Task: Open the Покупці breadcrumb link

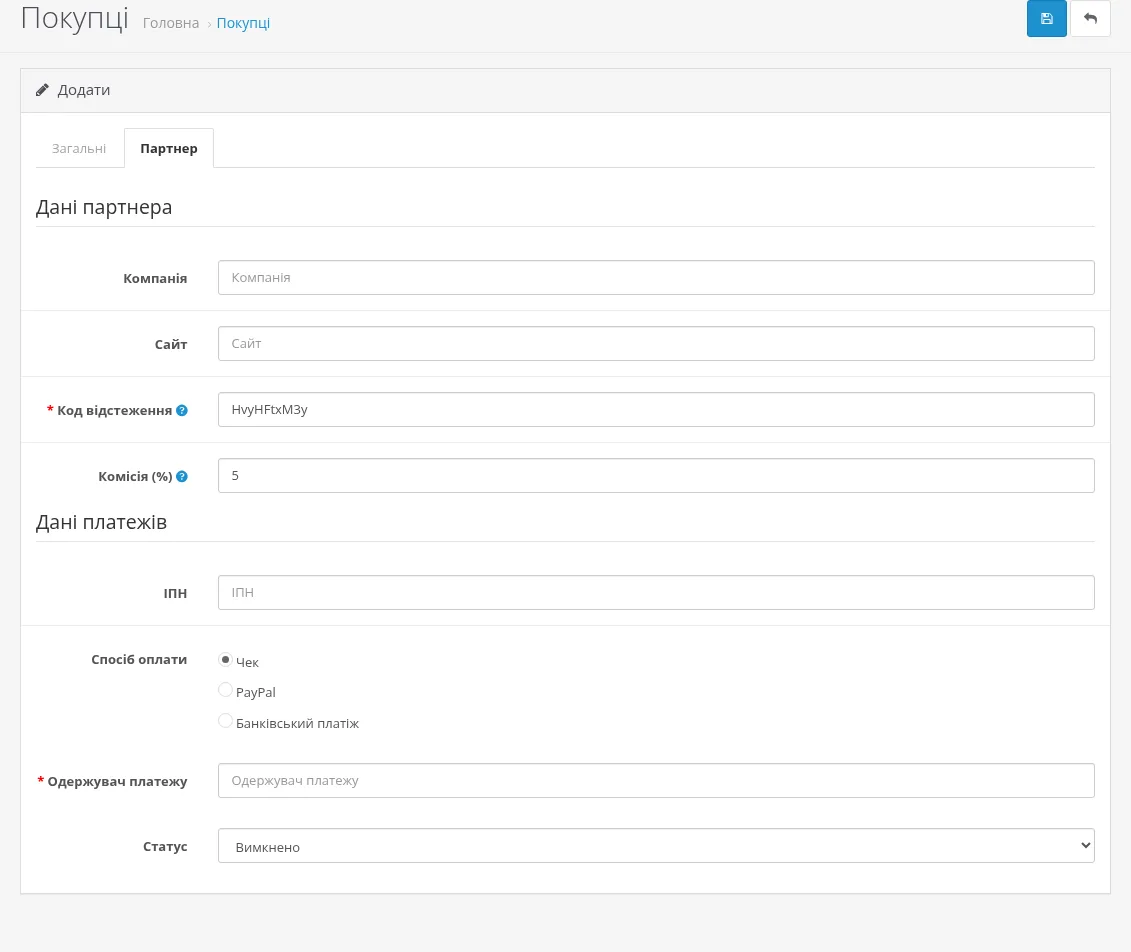Action: click(243, 23)
